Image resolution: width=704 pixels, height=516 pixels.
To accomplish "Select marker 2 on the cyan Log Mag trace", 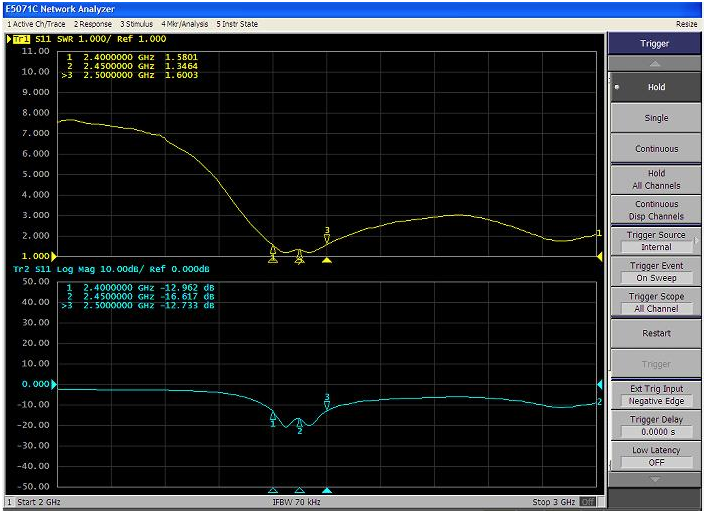I will tap(299, 423).
